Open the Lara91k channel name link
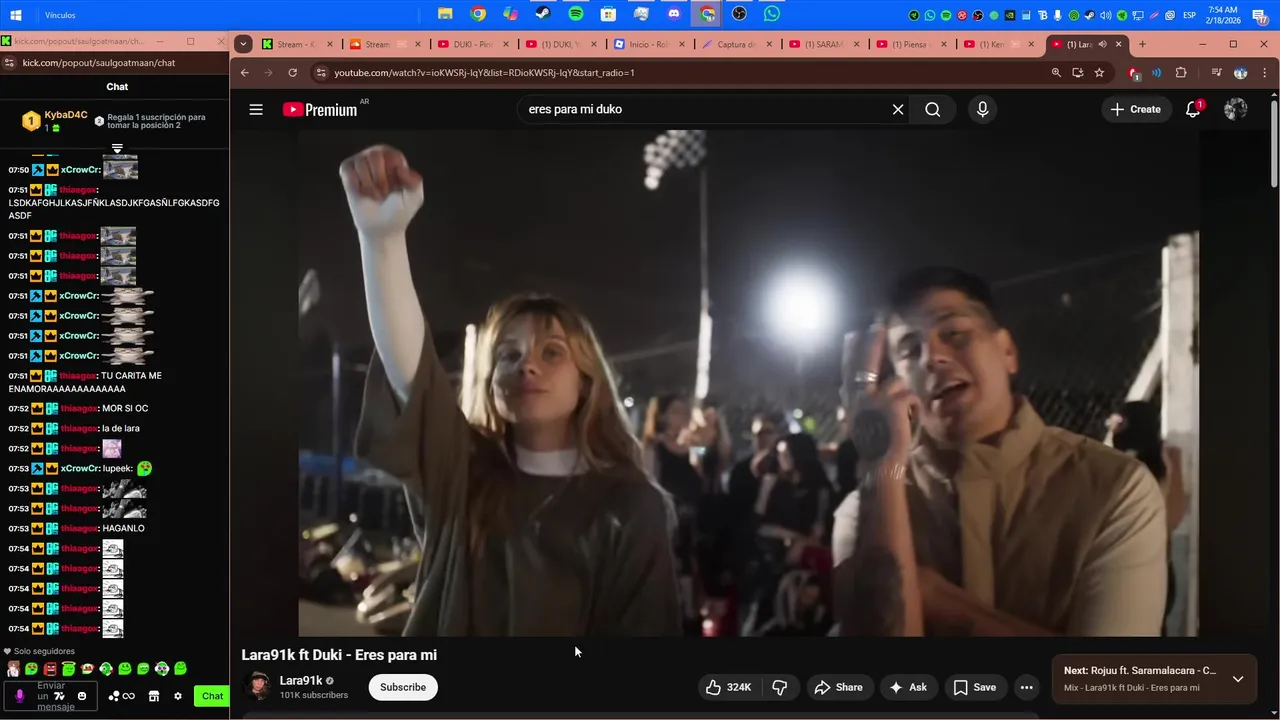This screenshot has height=720, width=1280. point(301,680)
